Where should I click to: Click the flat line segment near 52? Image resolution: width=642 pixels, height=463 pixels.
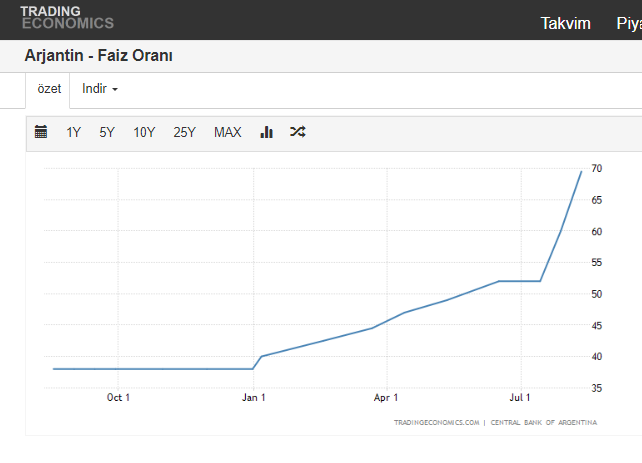[520, 281]
